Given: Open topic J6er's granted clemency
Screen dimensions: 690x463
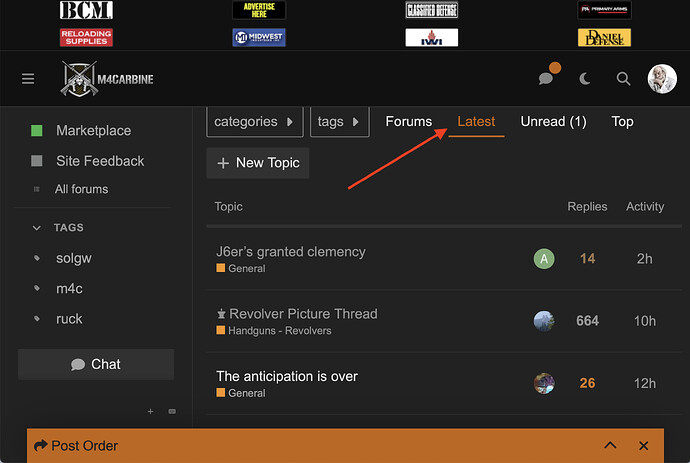Looking at the screenshot, I should (x=290, y=252).
